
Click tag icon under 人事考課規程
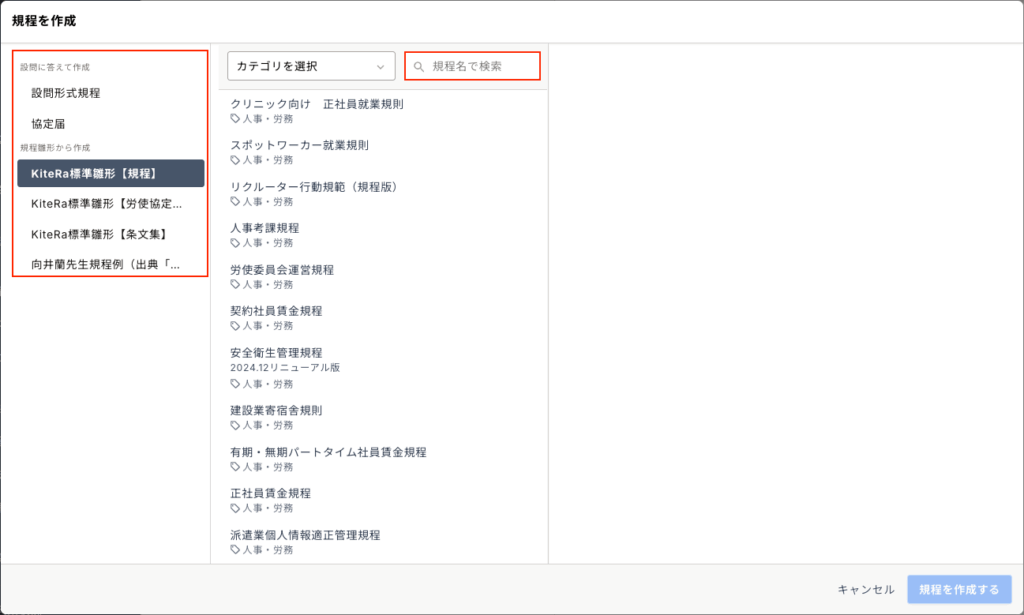tap(236, 243)
